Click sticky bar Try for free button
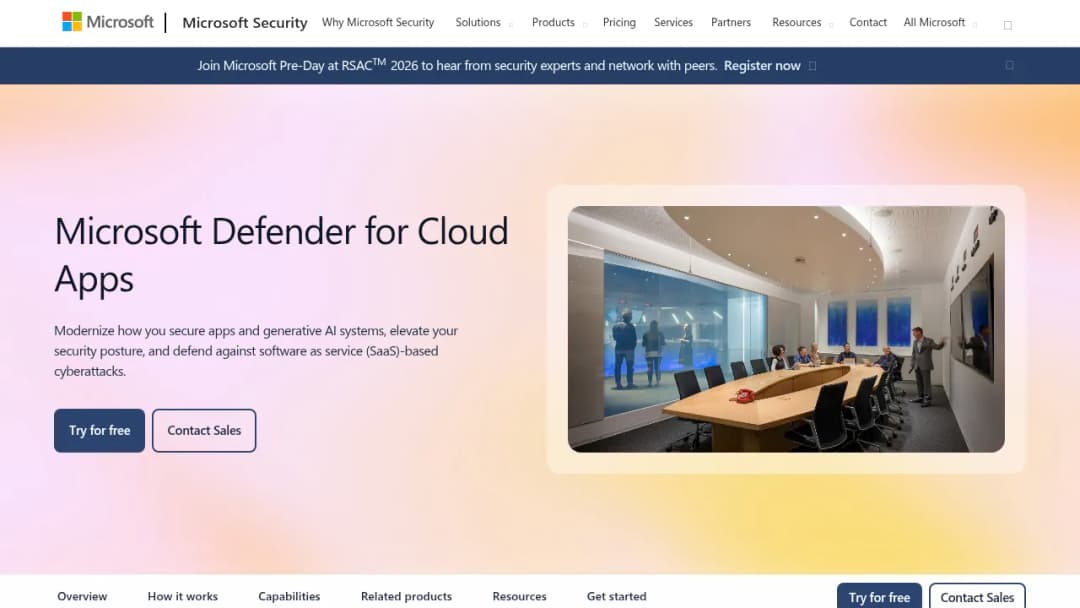This screenshot has height=608, width=1080. point(879,596)
